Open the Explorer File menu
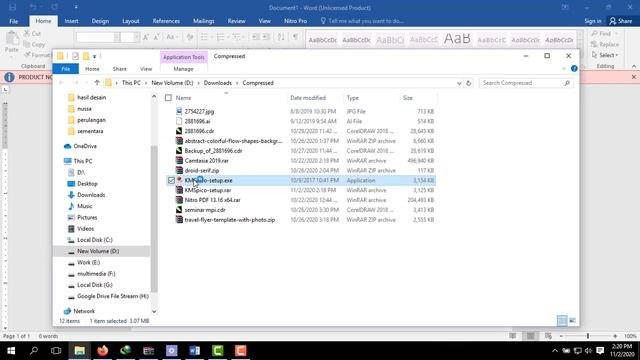The width and height of the screenshot is (640, 360). coord(66,69)
